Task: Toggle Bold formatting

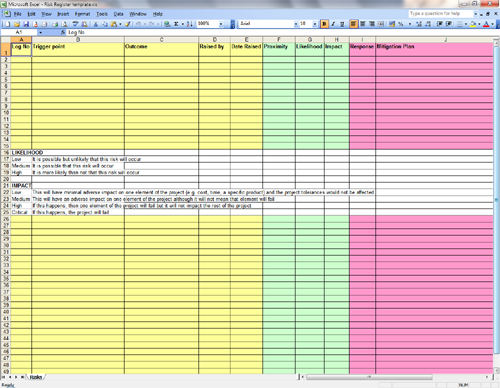Action: point(324,24)
